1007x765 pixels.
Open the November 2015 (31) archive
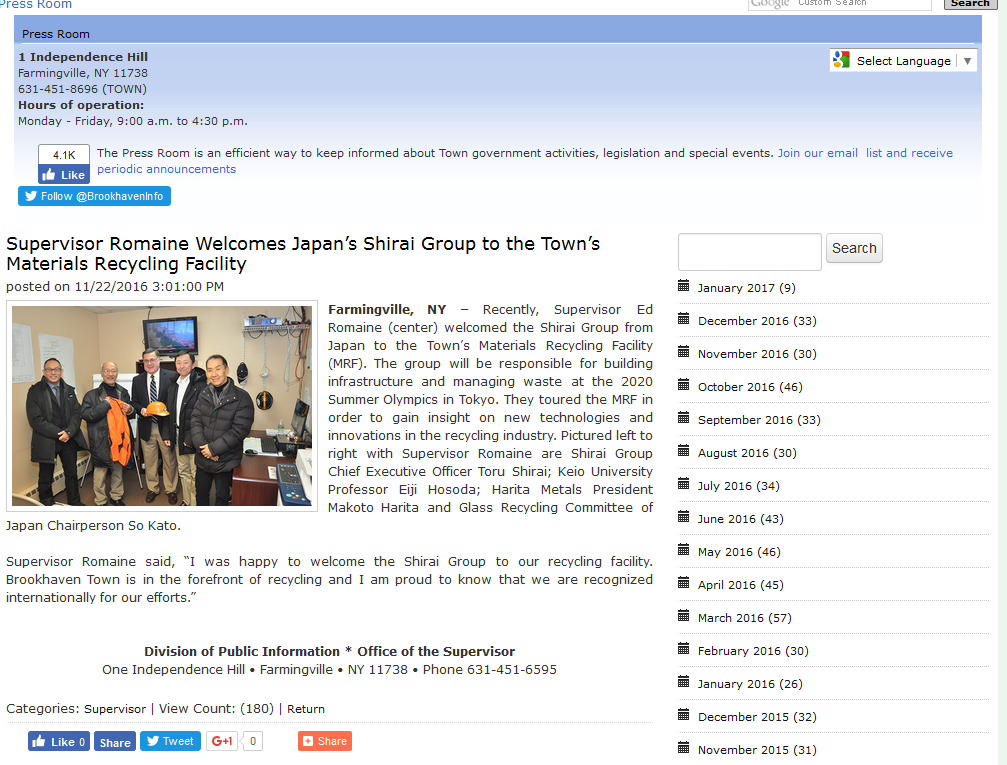(757, 750)
